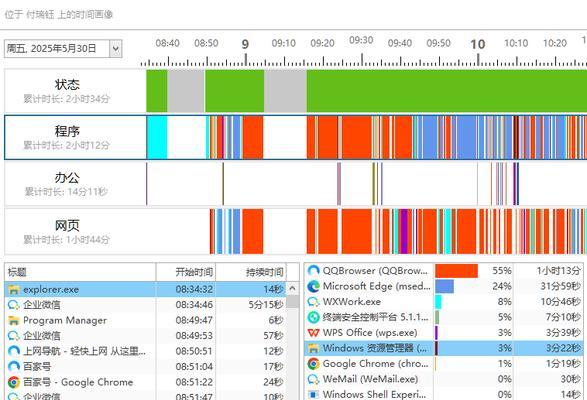Click the 10:20 time ruler label

555,43
